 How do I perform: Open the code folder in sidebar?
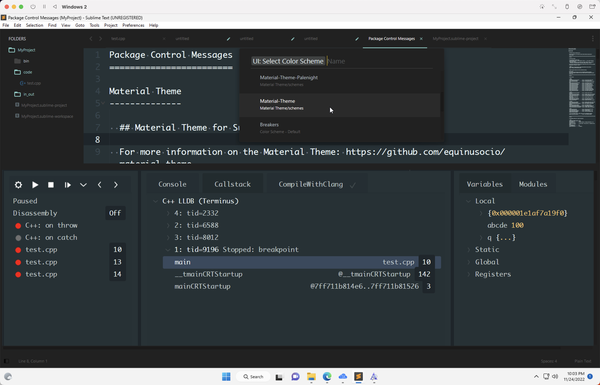[28, 72]
